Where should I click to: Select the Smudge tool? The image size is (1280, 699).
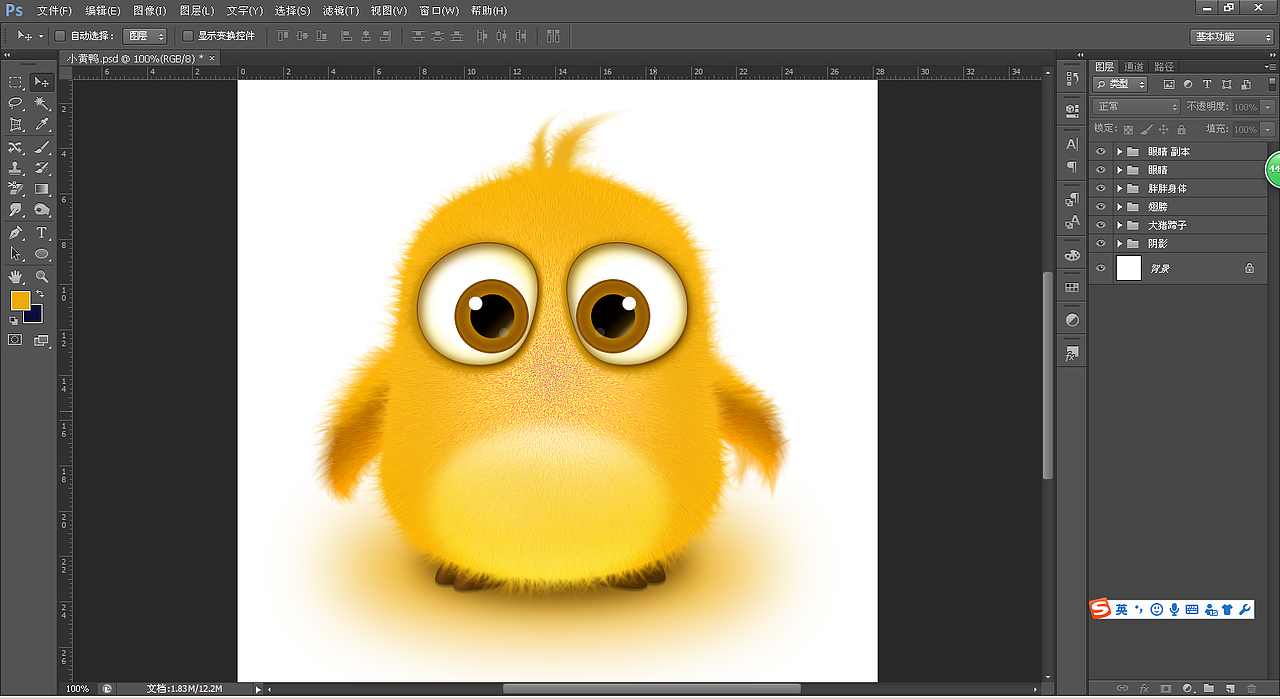pos(16,210)
